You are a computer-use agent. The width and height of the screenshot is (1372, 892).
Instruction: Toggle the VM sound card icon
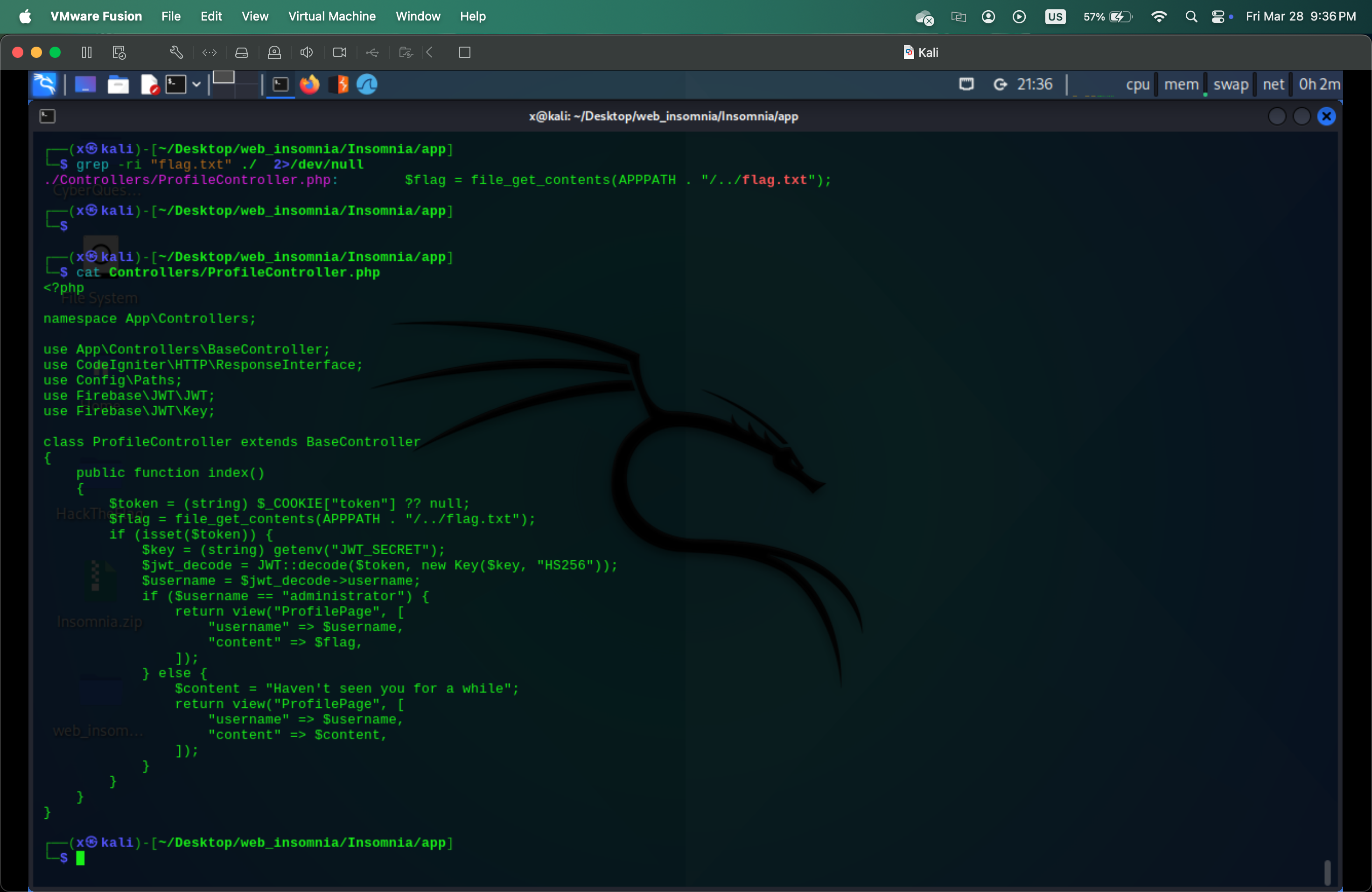[307, 52]
